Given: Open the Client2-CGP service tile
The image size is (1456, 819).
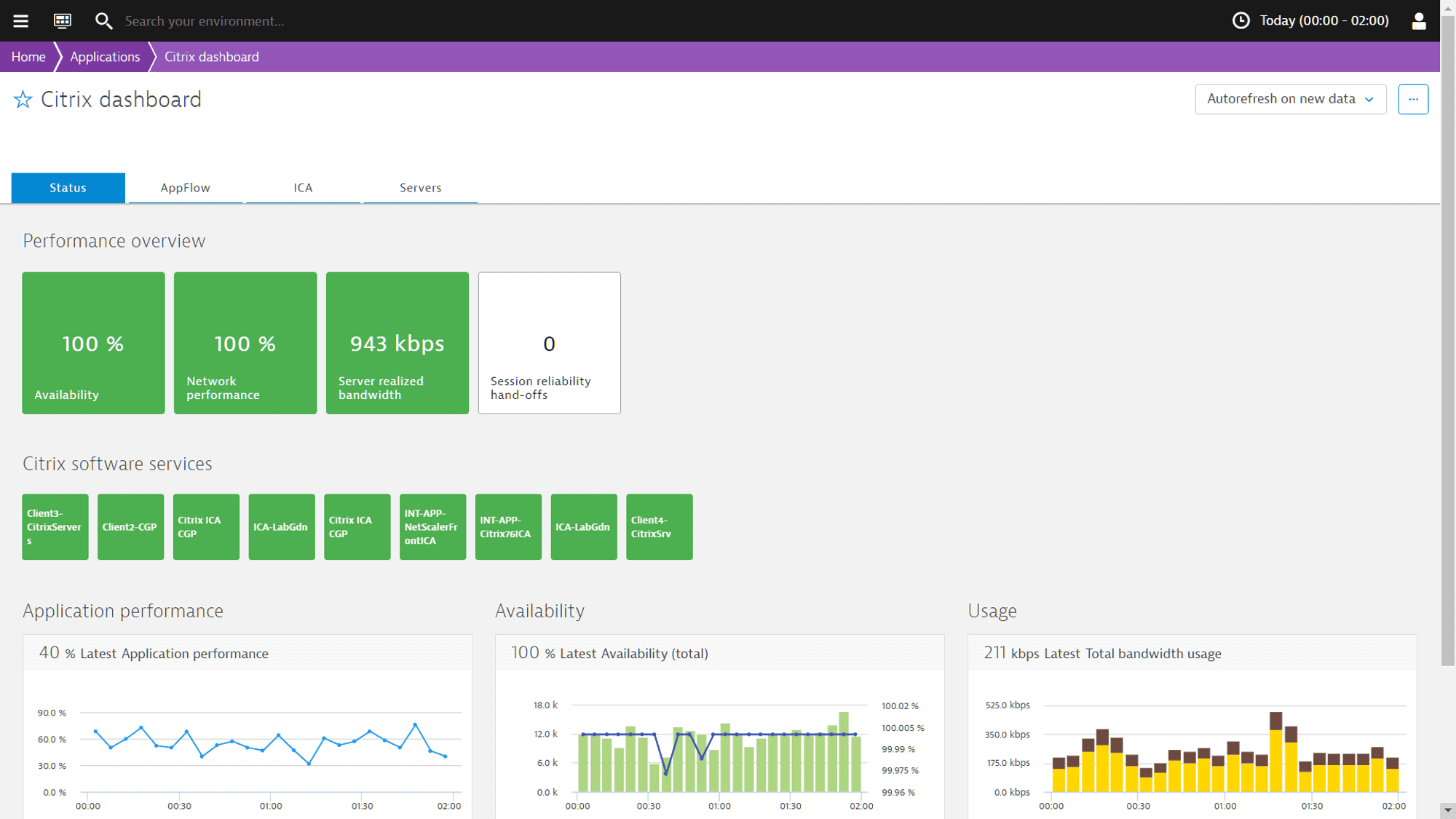Looking at the screenshot, I should 131,527.
